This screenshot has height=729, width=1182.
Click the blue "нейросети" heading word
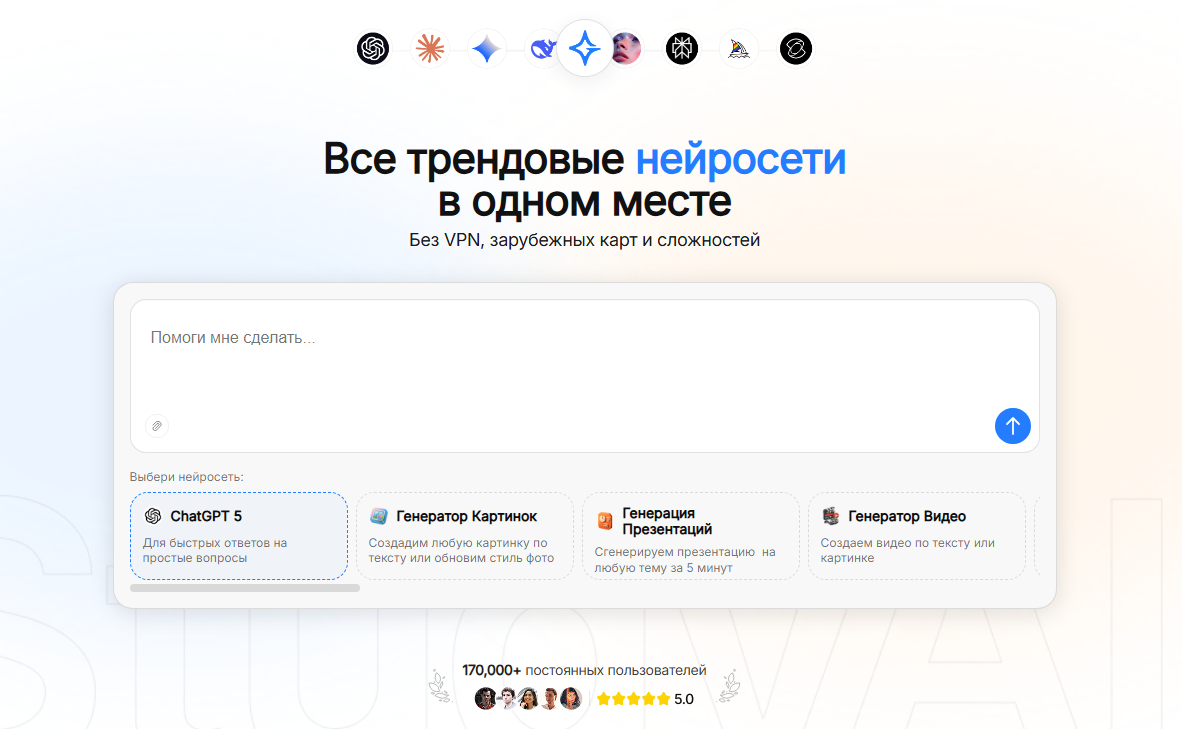[741, 158]
